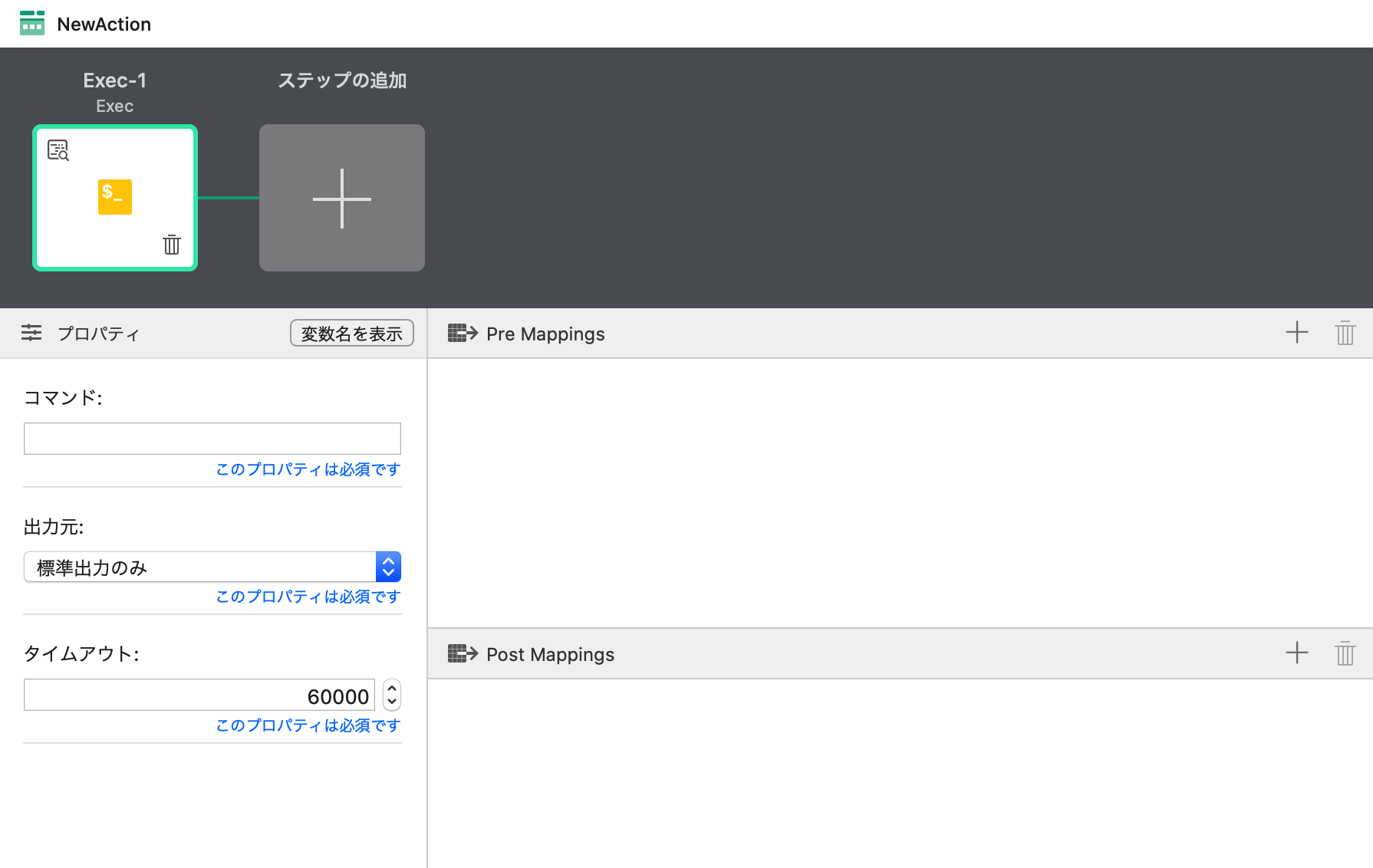The height and width of the screenshot is (868, 1373).
Task: Add a new step with plus tile
Action: [342, 198]
